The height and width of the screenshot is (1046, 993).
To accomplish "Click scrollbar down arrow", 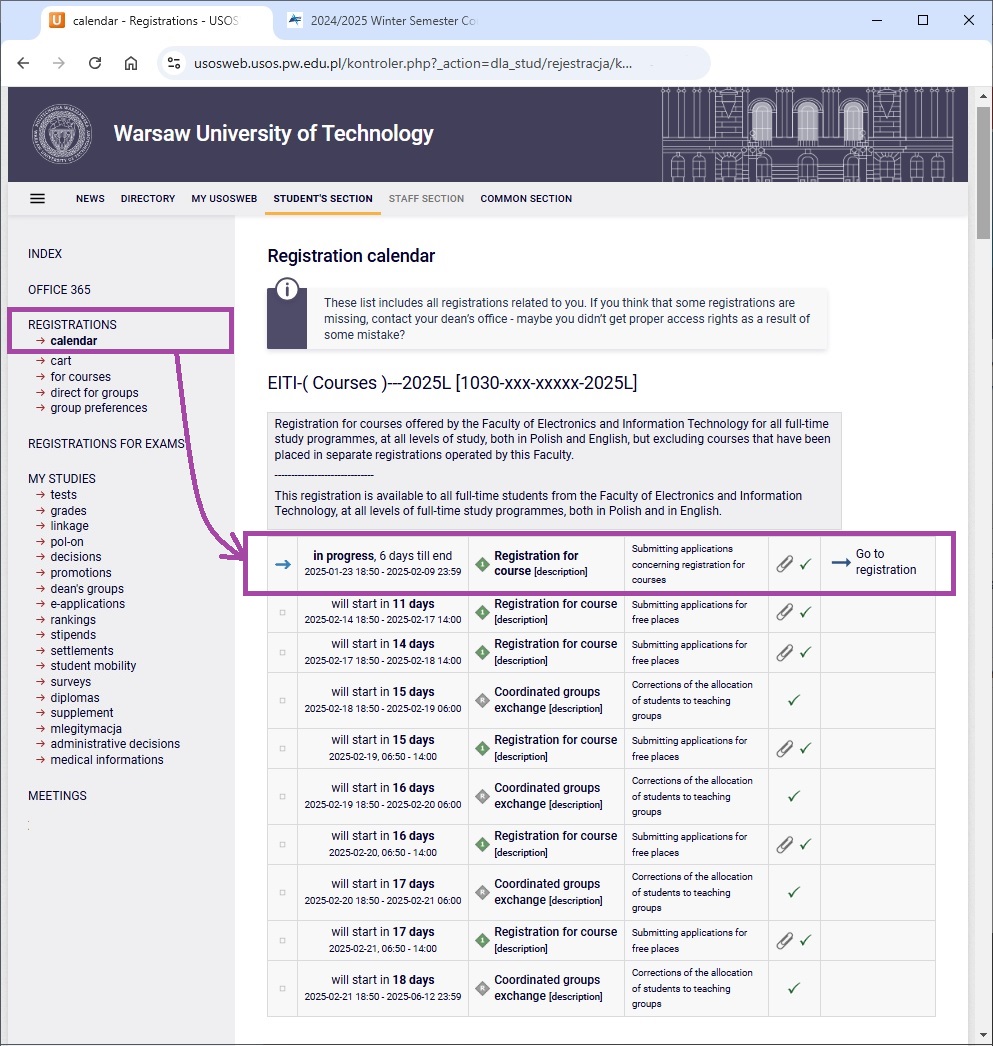I will coord(983,1036).
